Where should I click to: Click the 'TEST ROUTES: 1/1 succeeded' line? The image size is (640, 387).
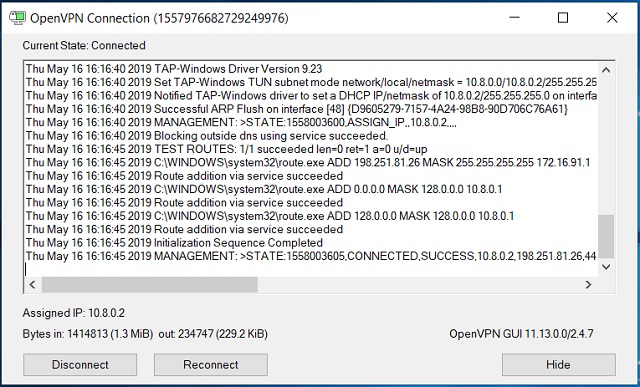(x=227, y=149)
